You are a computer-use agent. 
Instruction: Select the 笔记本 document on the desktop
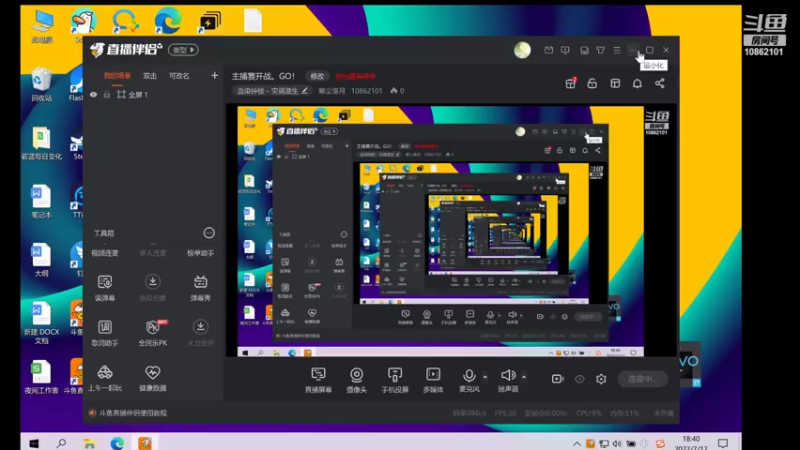click(41, 202)
